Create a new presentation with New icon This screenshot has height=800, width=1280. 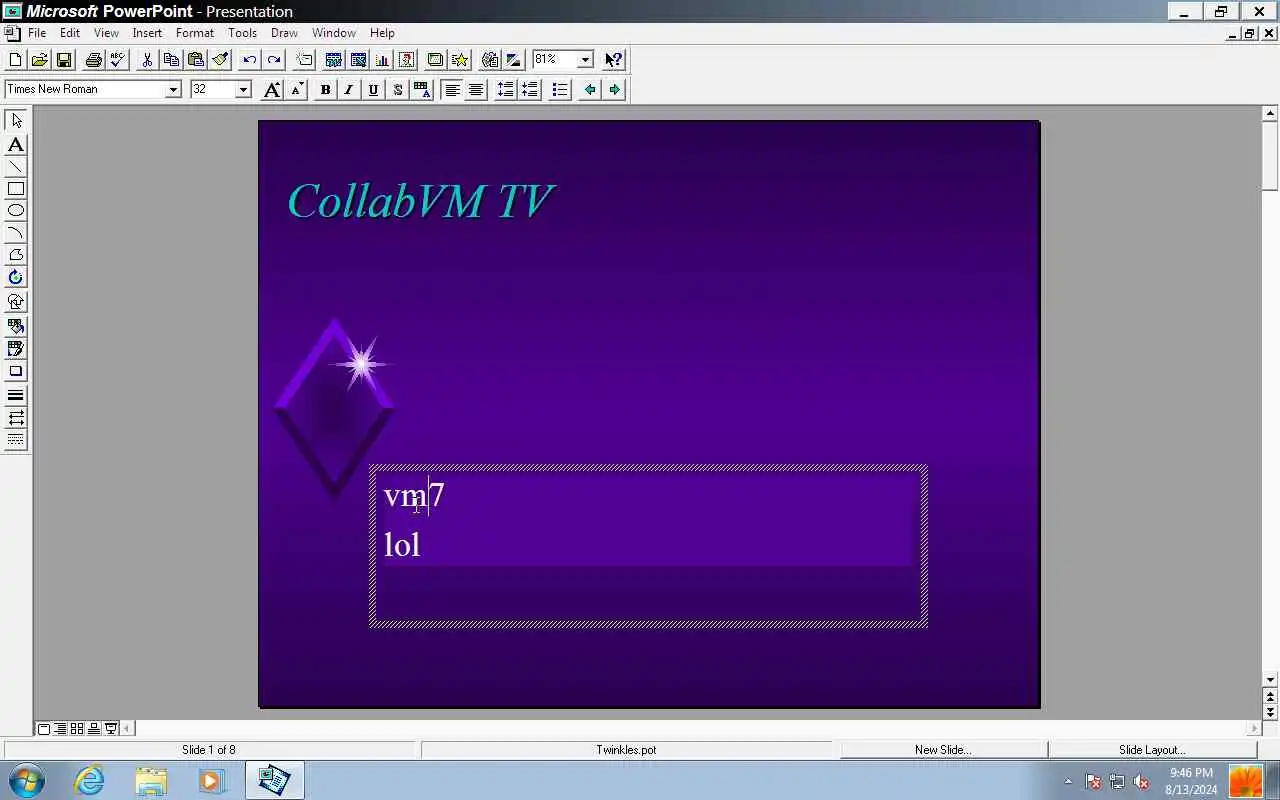(15, 60)
